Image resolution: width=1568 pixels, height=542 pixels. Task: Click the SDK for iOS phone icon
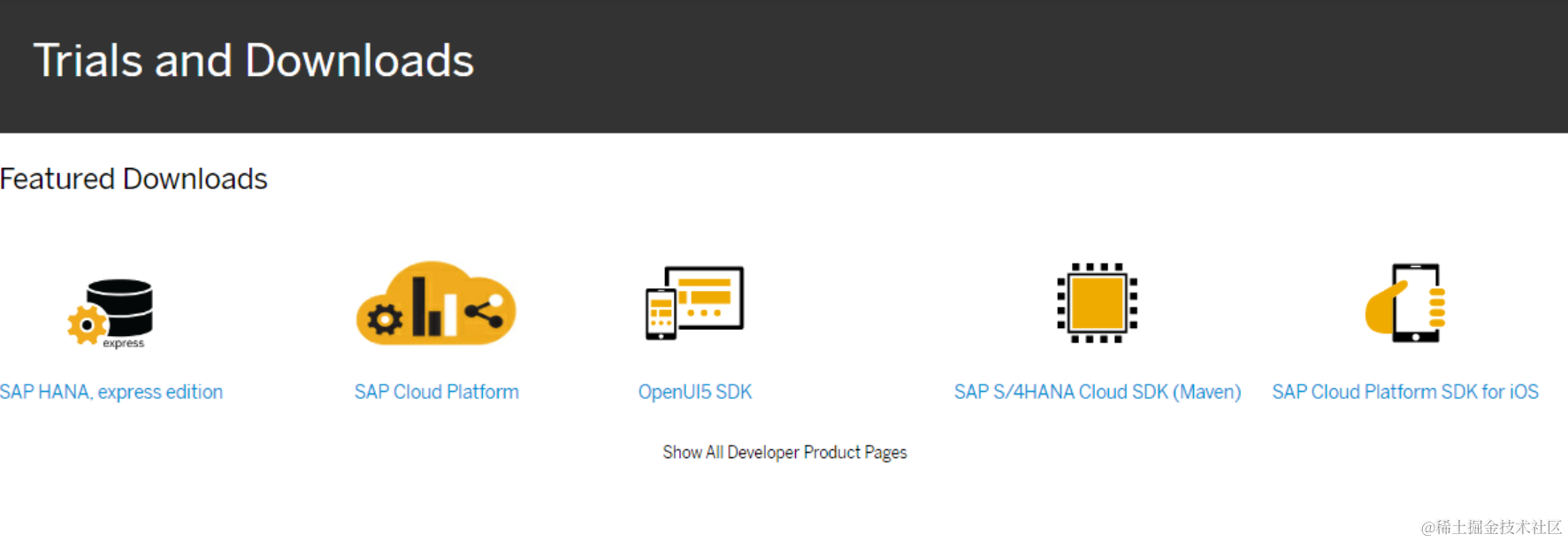pos(1406,302)
